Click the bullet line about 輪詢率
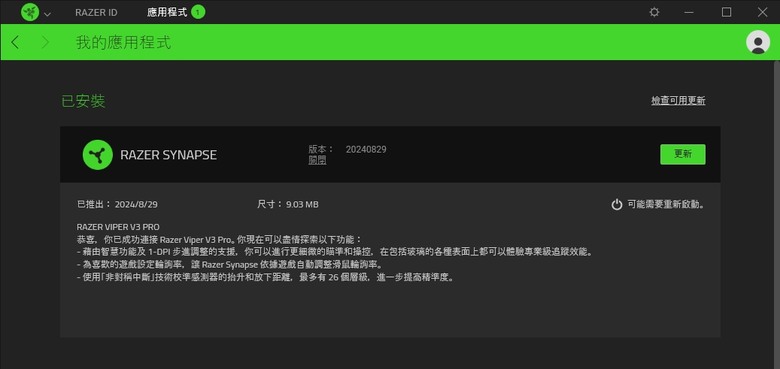The image size is (780, 369). pos(229,265)
